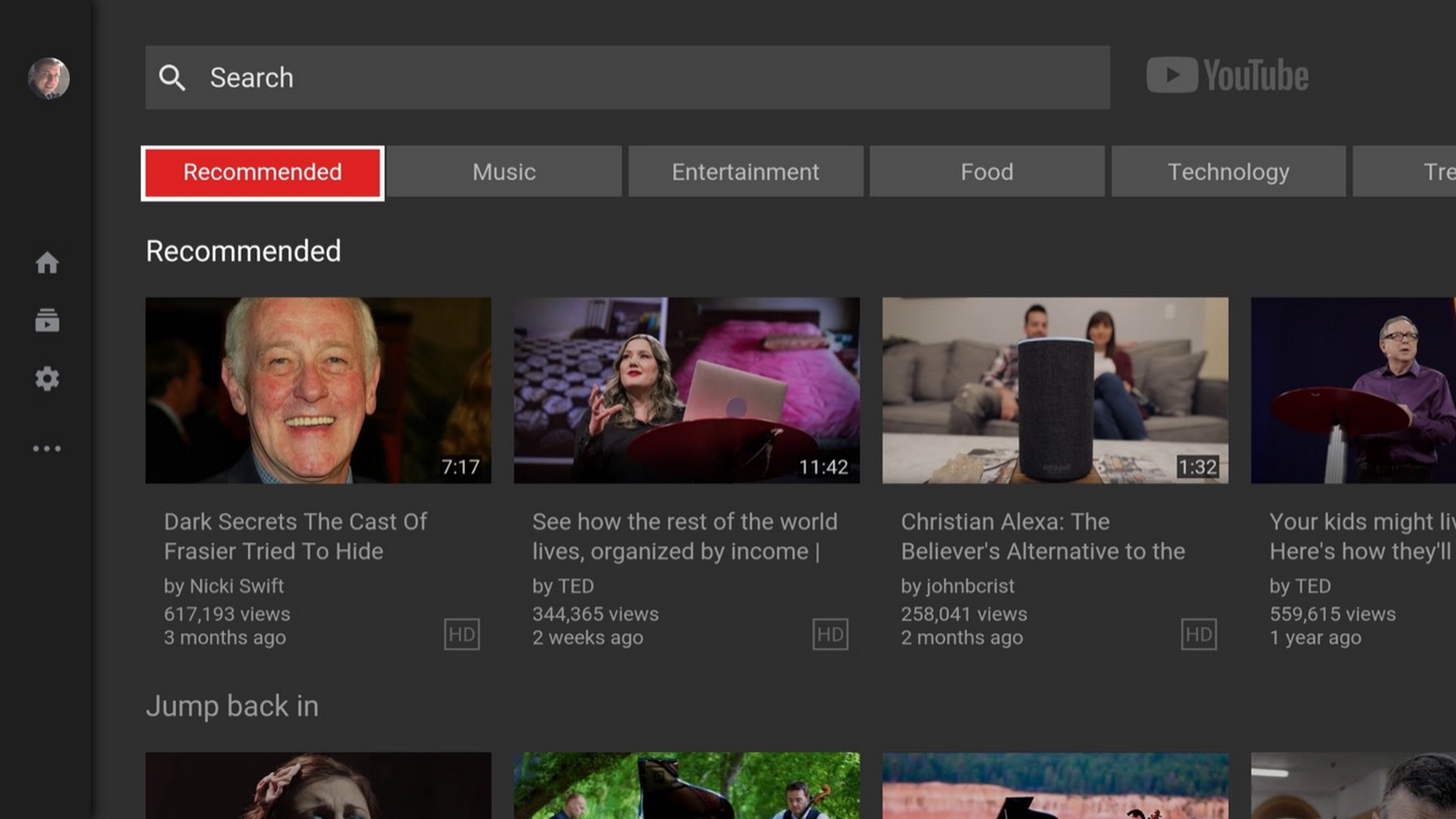Switch to the Music tab

click(504, 172)
